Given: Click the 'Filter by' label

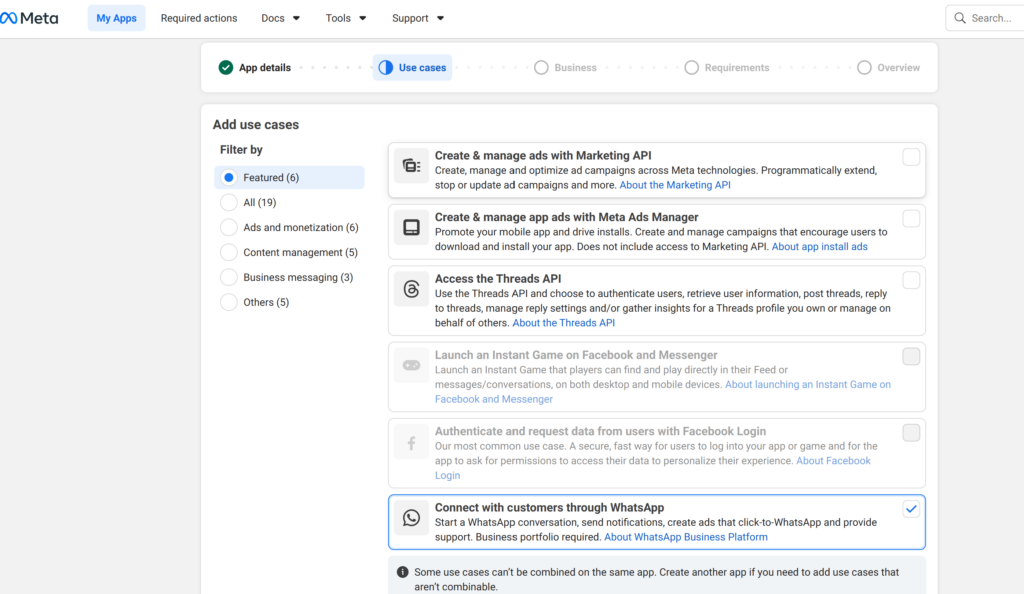Looking at the screenshot, I should tap(241, 150).
